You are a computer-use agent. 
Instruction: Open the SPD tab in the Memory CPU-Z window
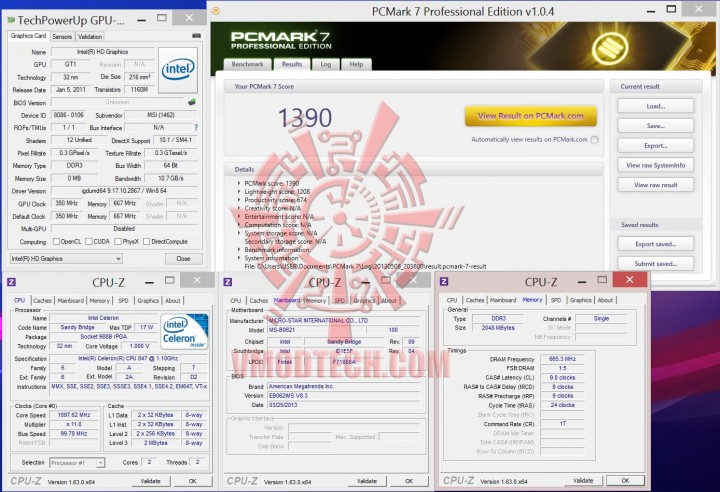pyautogui.click(x=556, y=300)
